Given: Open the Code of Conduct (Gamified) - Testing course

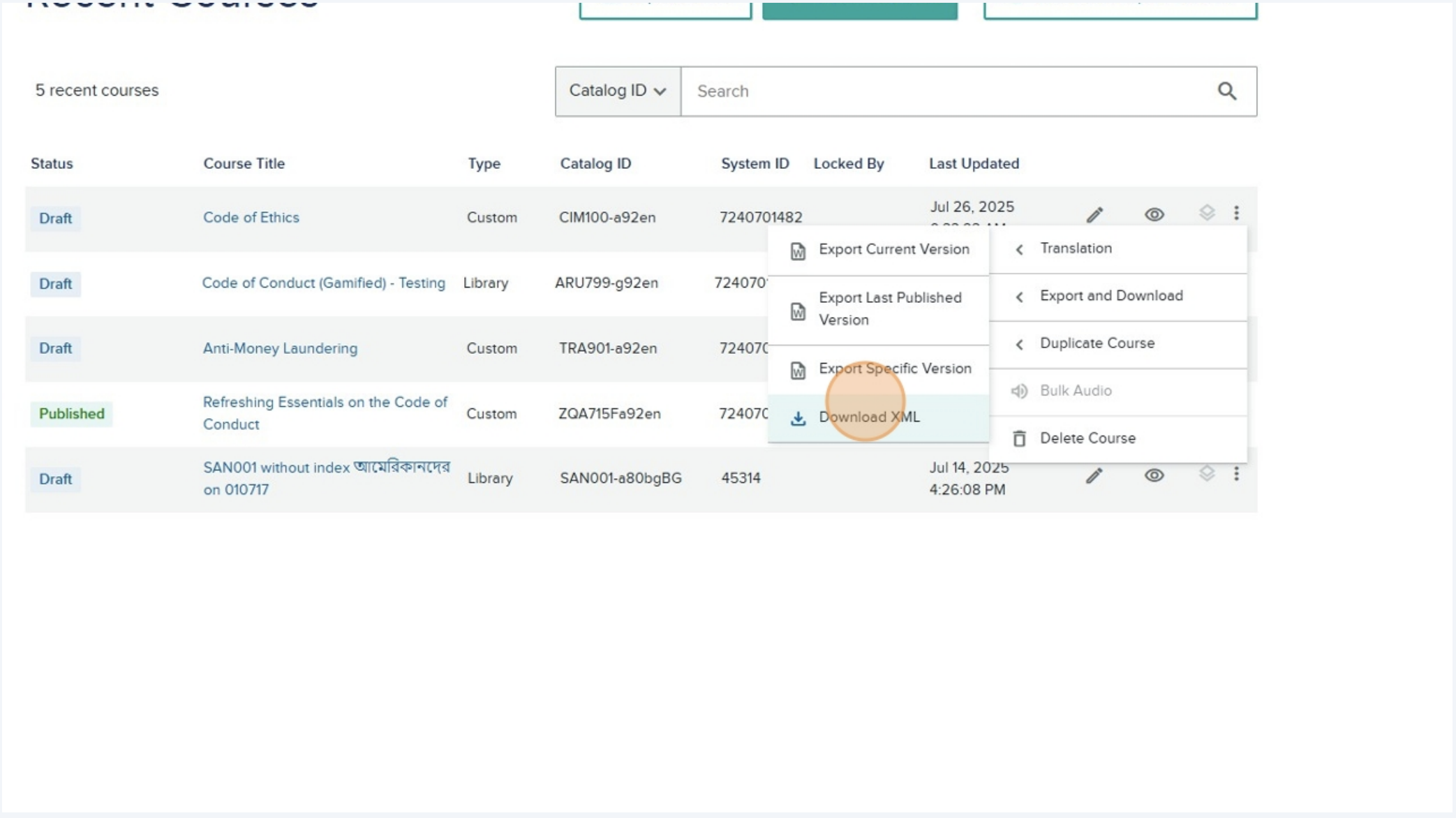Looking at the screenshot, I should click(x=325, y=283).
